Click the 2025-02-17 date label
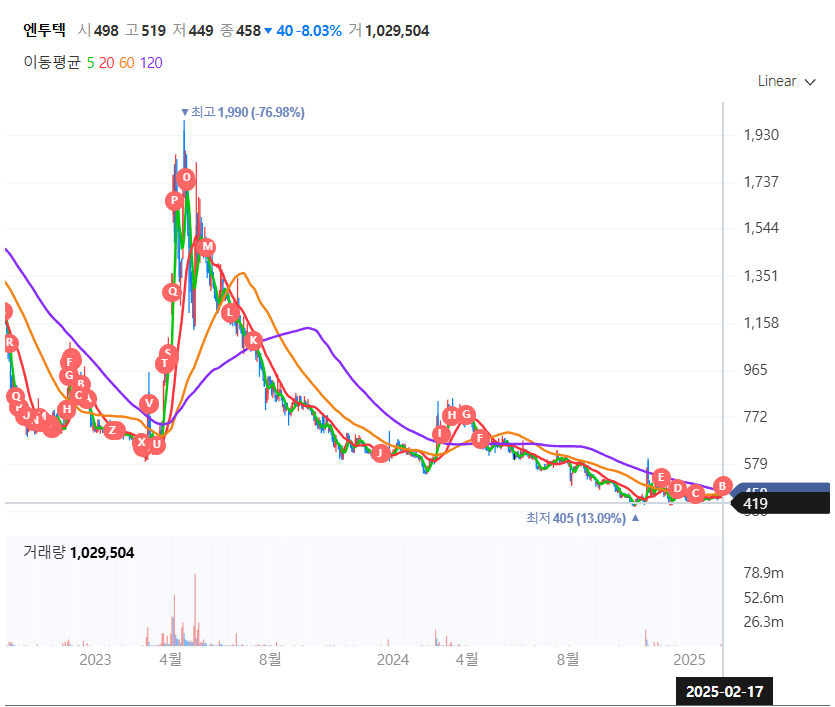This screenshot has width=835, height=707. pos(726,691)
